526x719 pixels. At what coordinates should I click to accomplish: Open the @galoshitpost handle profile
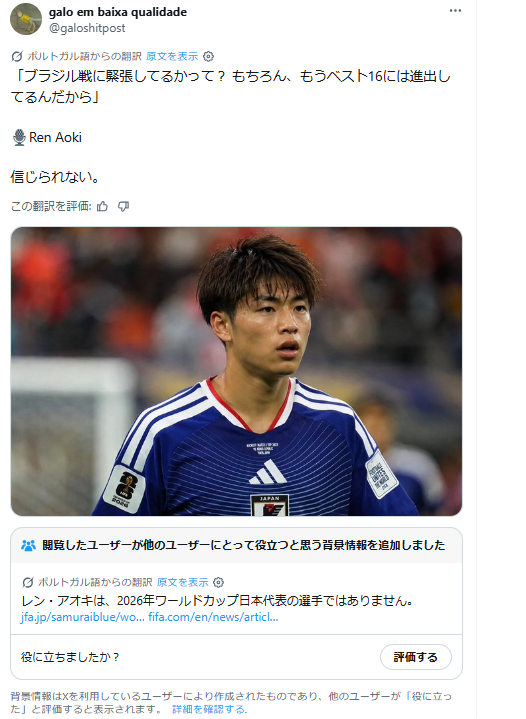pos(87,28)
